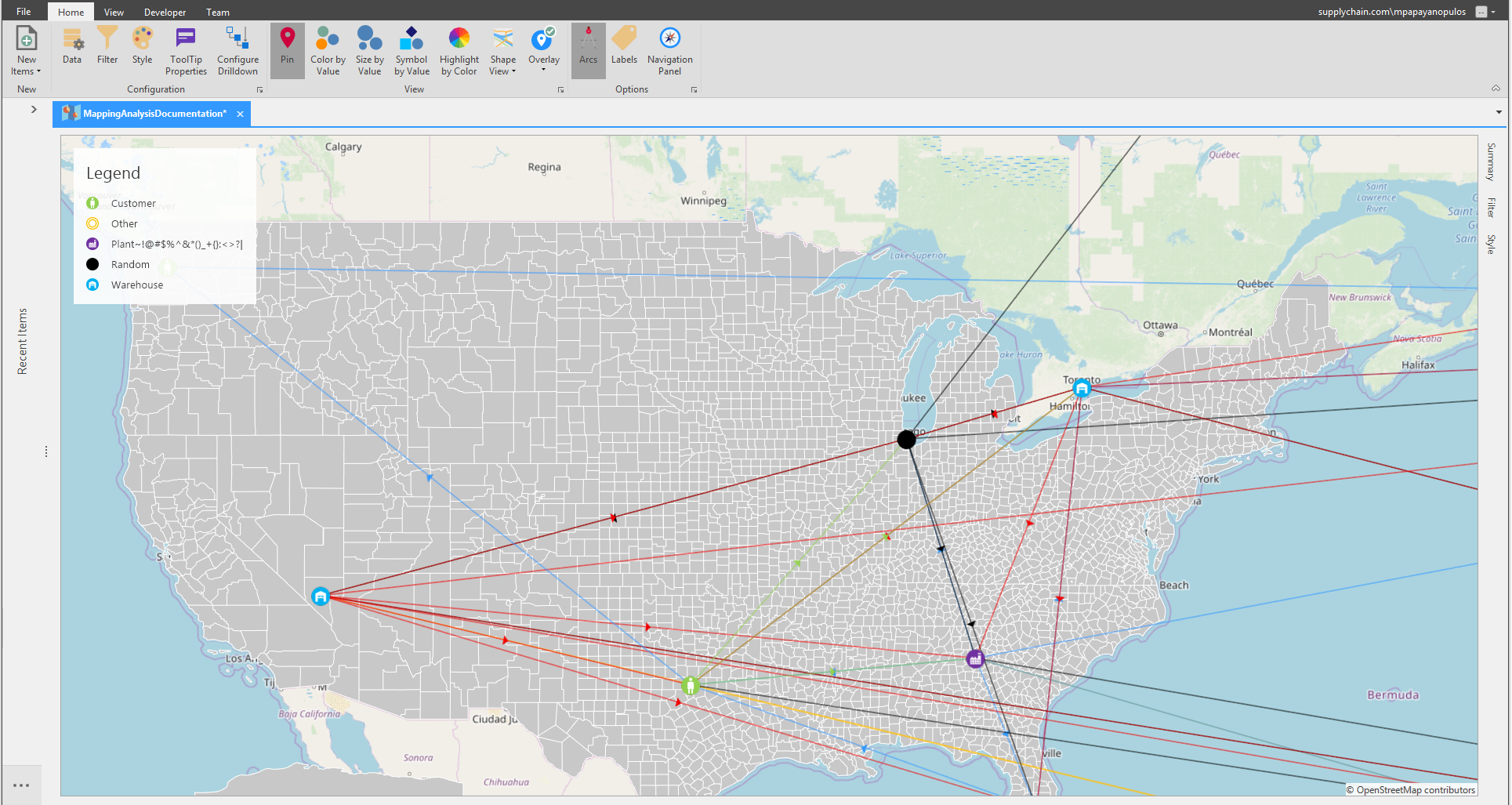Click the Random legend black circle
Image resolution: width=1512 pixels, height=805 pixels.
click(x=92, y=264)
